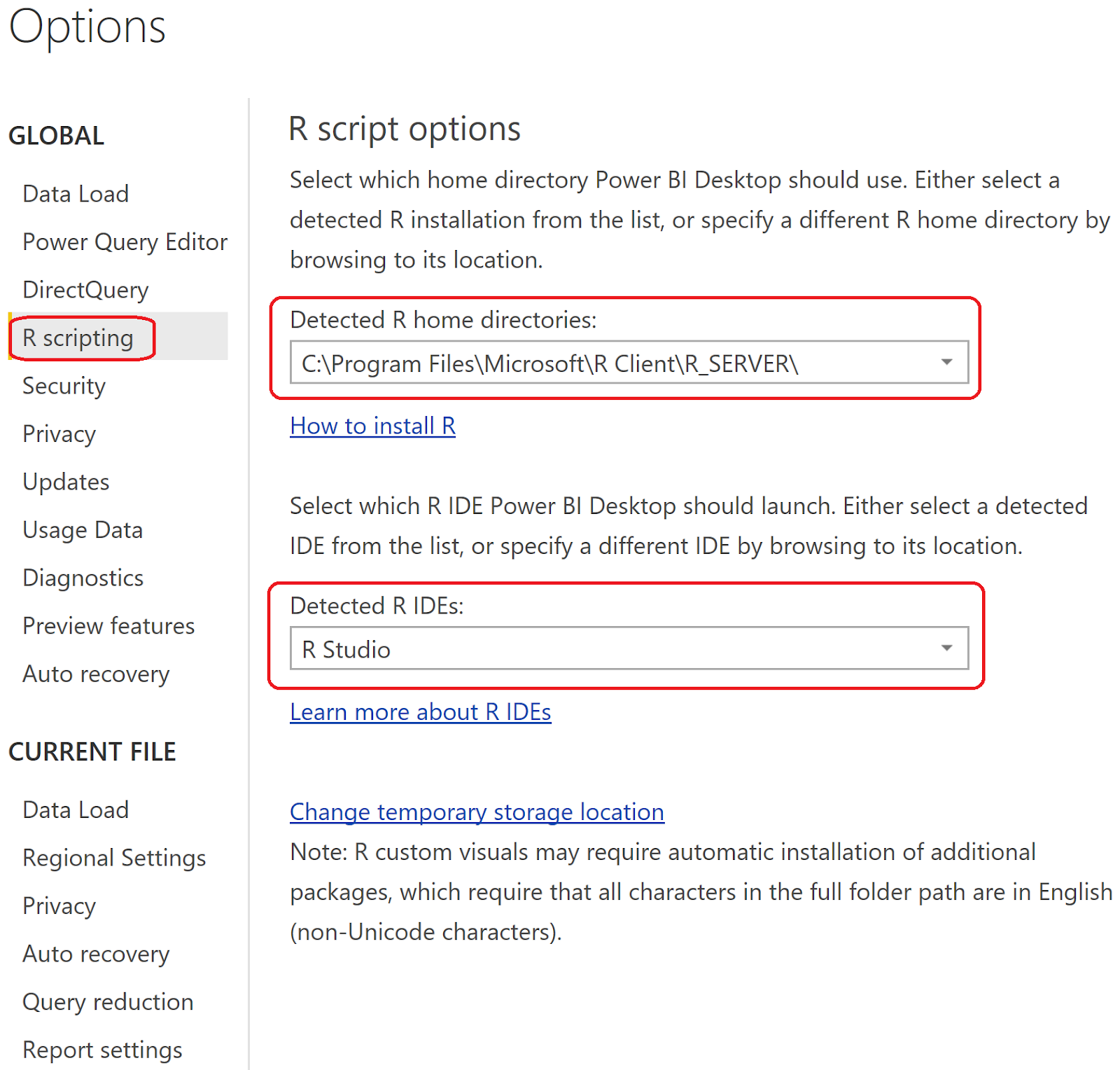
Task: Click the R Studio IDE selection field
Action: pos(629,648)
